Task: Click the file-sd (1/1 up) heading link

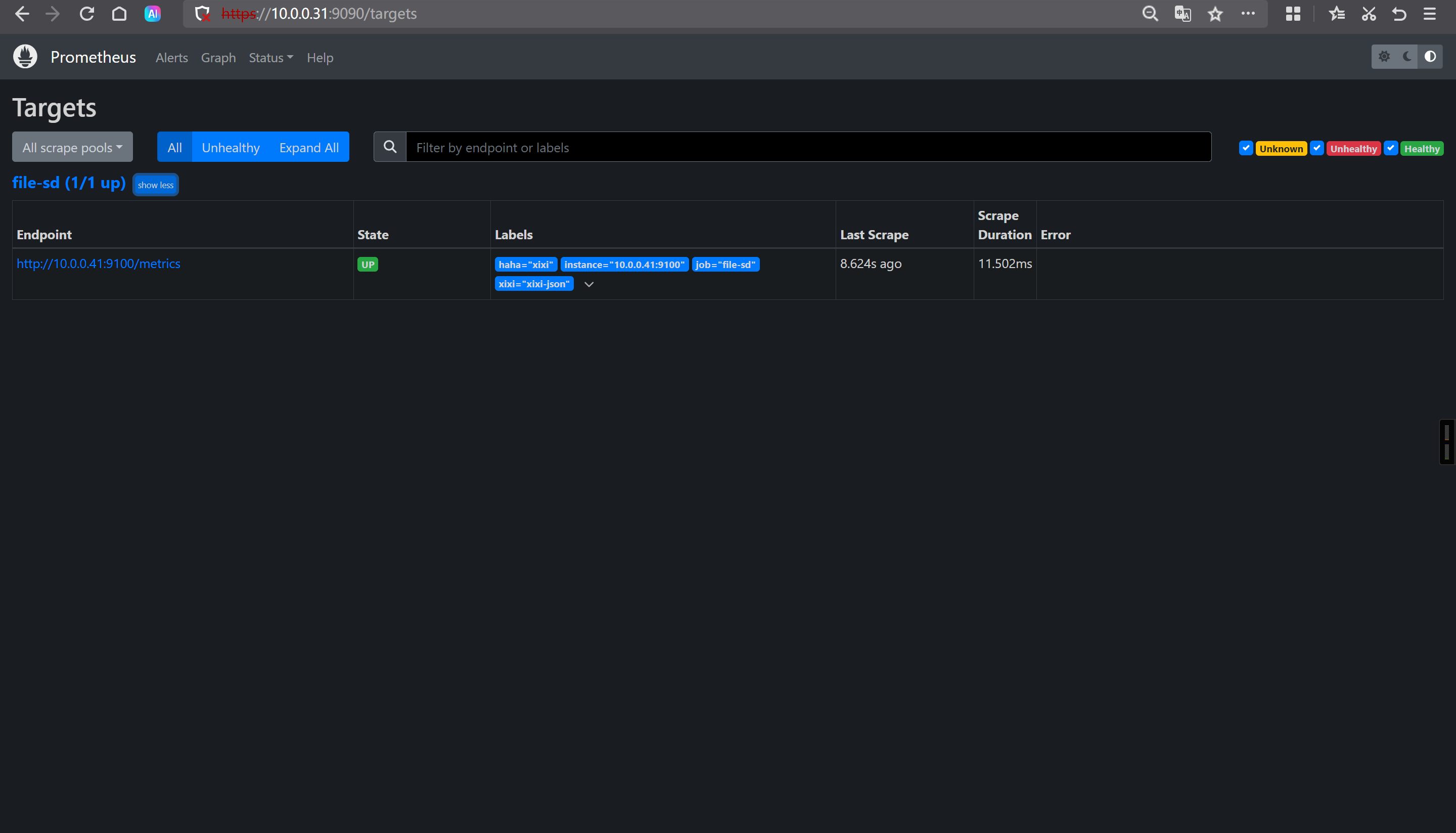Action: pos(69,183)
